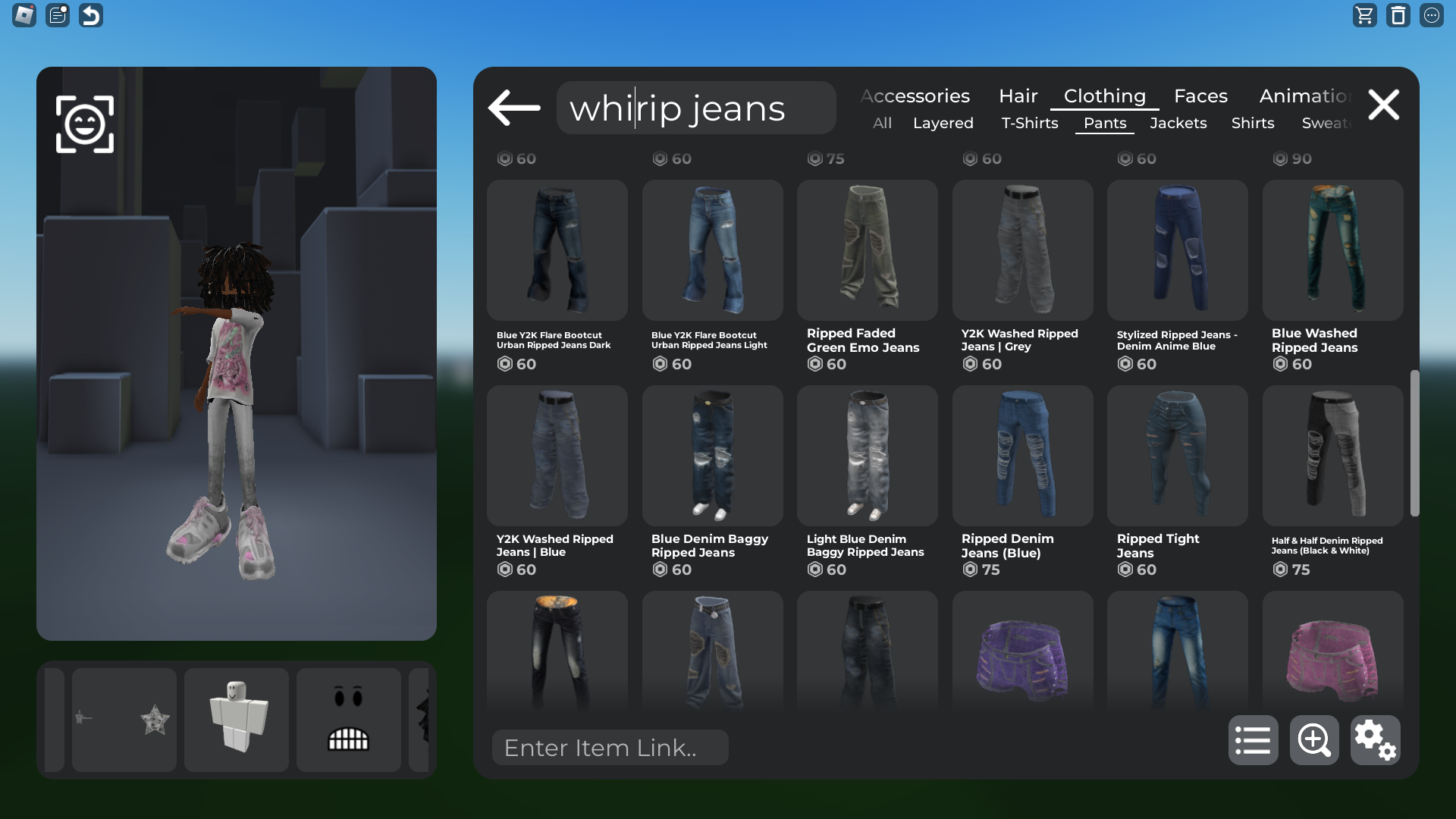Click the Roblox menu icon
The width and height of the screenshot is (1456, 819).
pyautogui.click(x=24, y=15)
